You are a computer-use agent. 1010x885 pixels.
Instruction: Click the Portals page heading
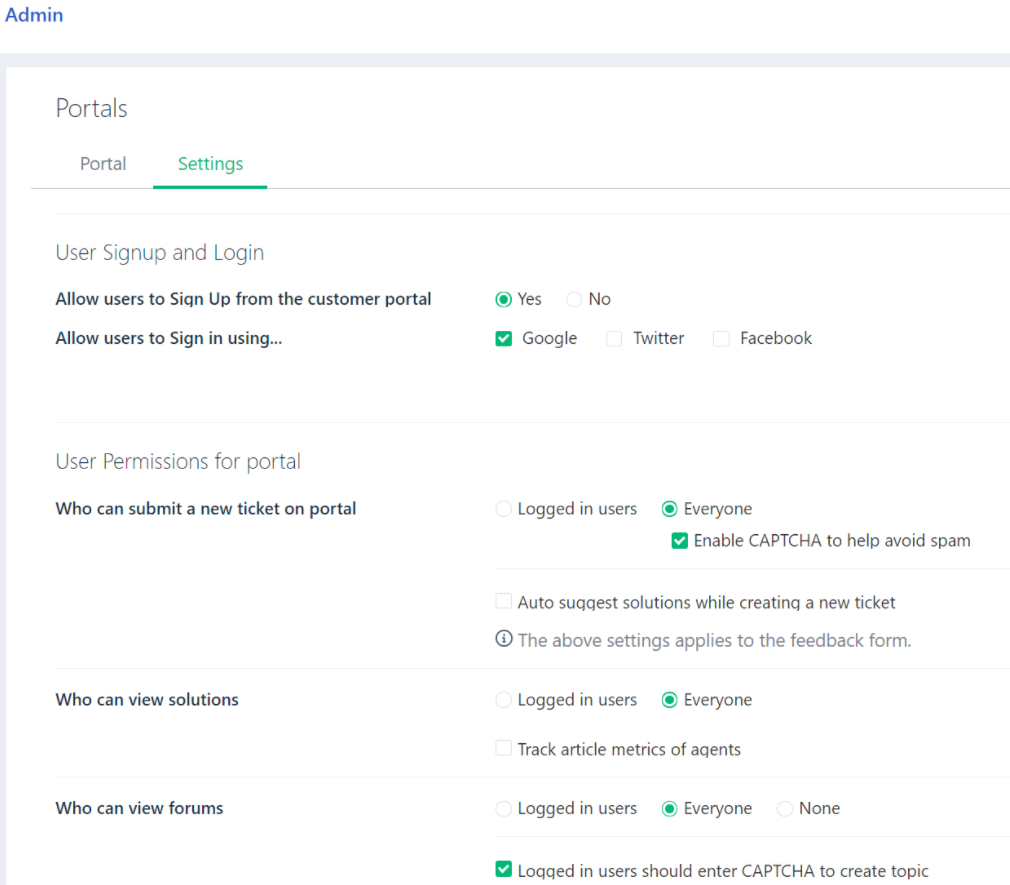pos(91,108)
